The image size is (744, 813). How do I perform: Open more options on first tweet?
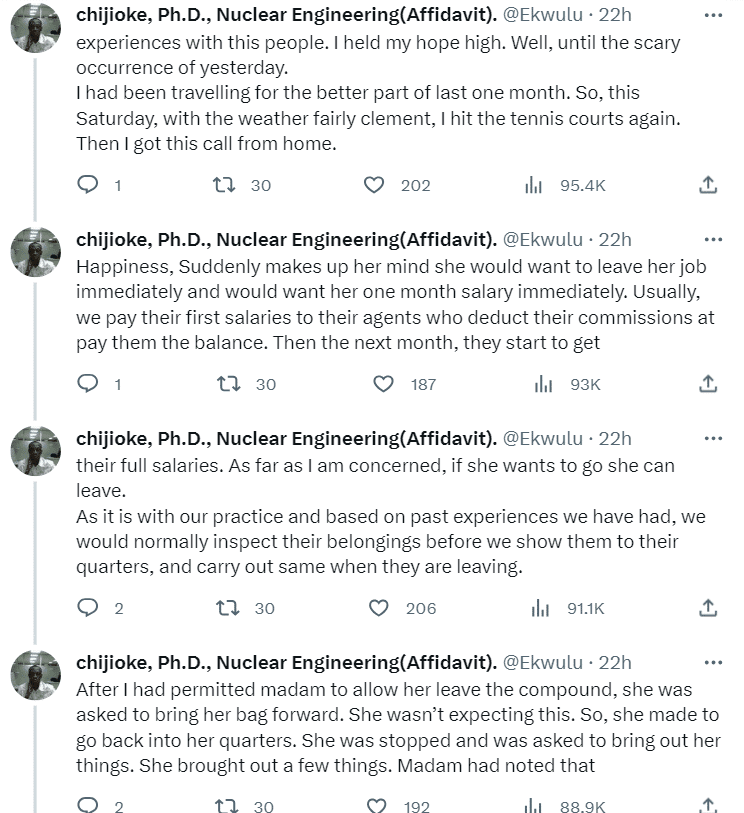click(713, 16)
